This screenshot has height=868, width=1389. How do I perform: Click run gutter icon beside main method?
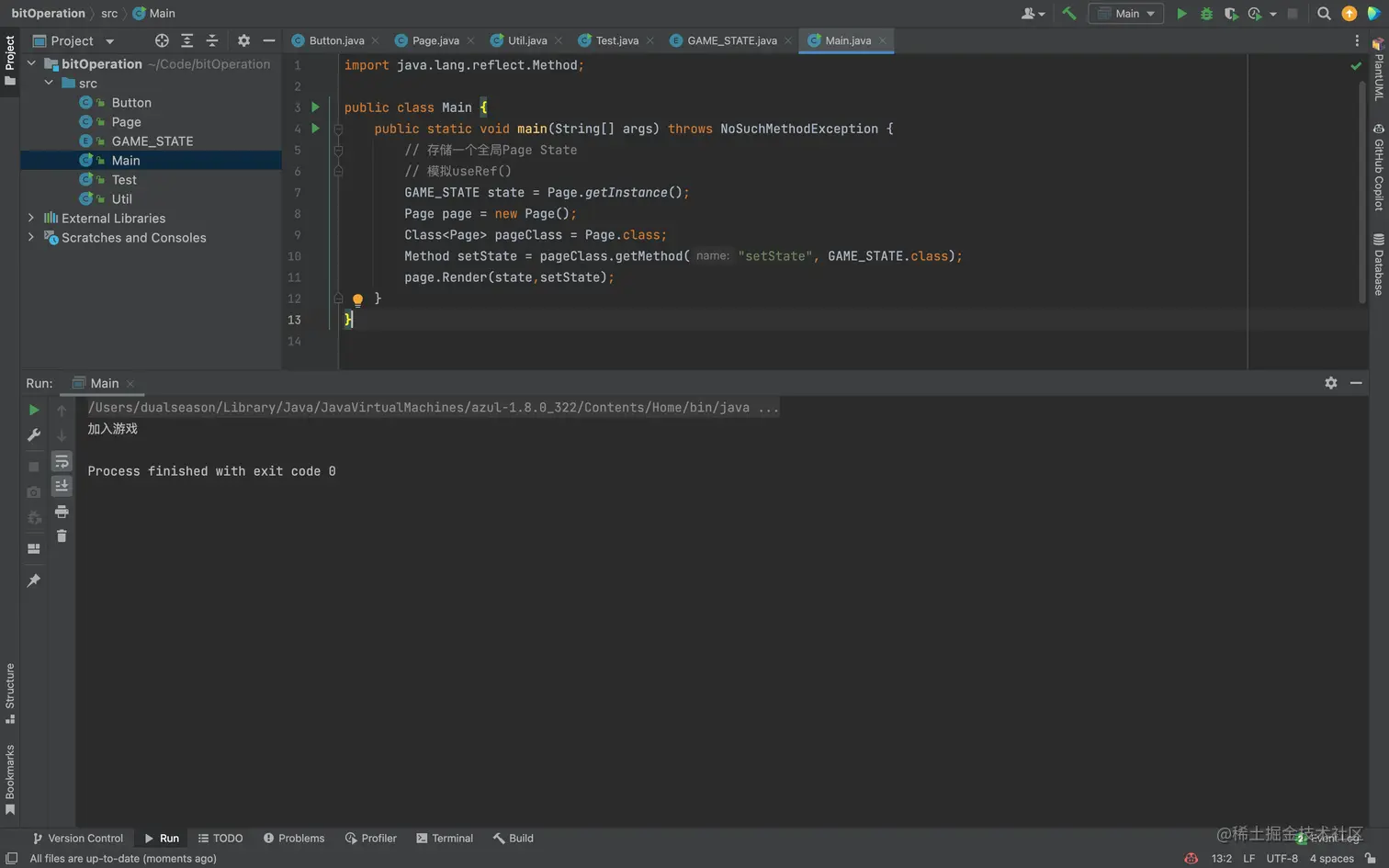coord(315,129)
